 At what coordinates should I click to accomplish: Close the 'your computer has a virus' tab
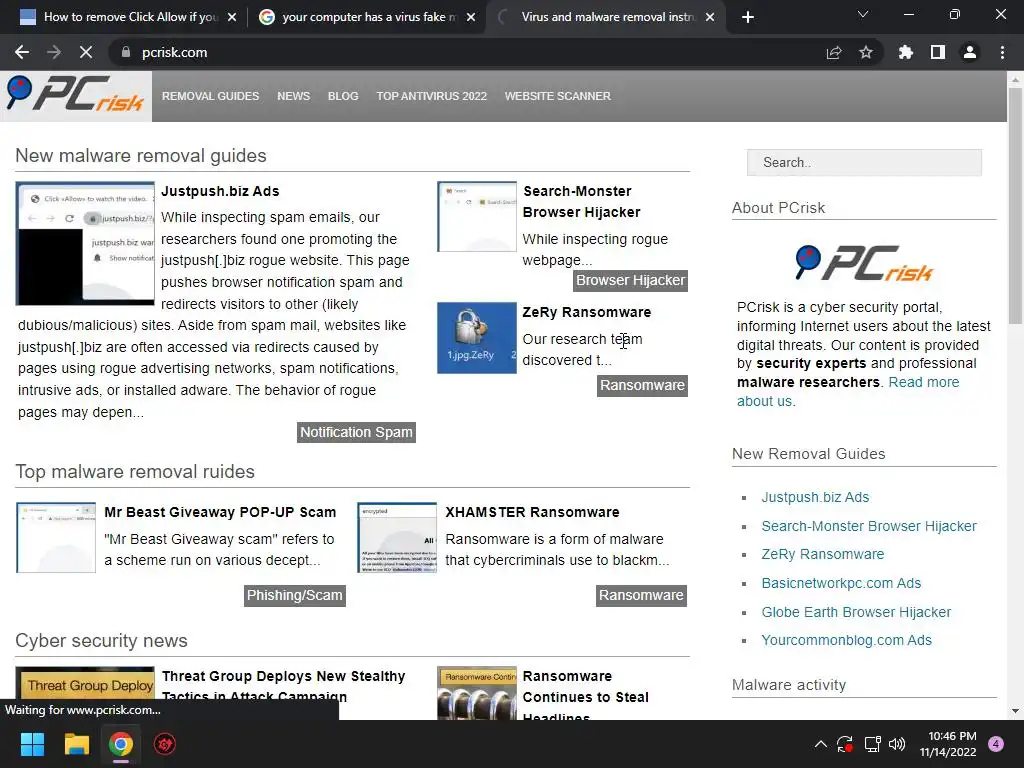point(471,17)
